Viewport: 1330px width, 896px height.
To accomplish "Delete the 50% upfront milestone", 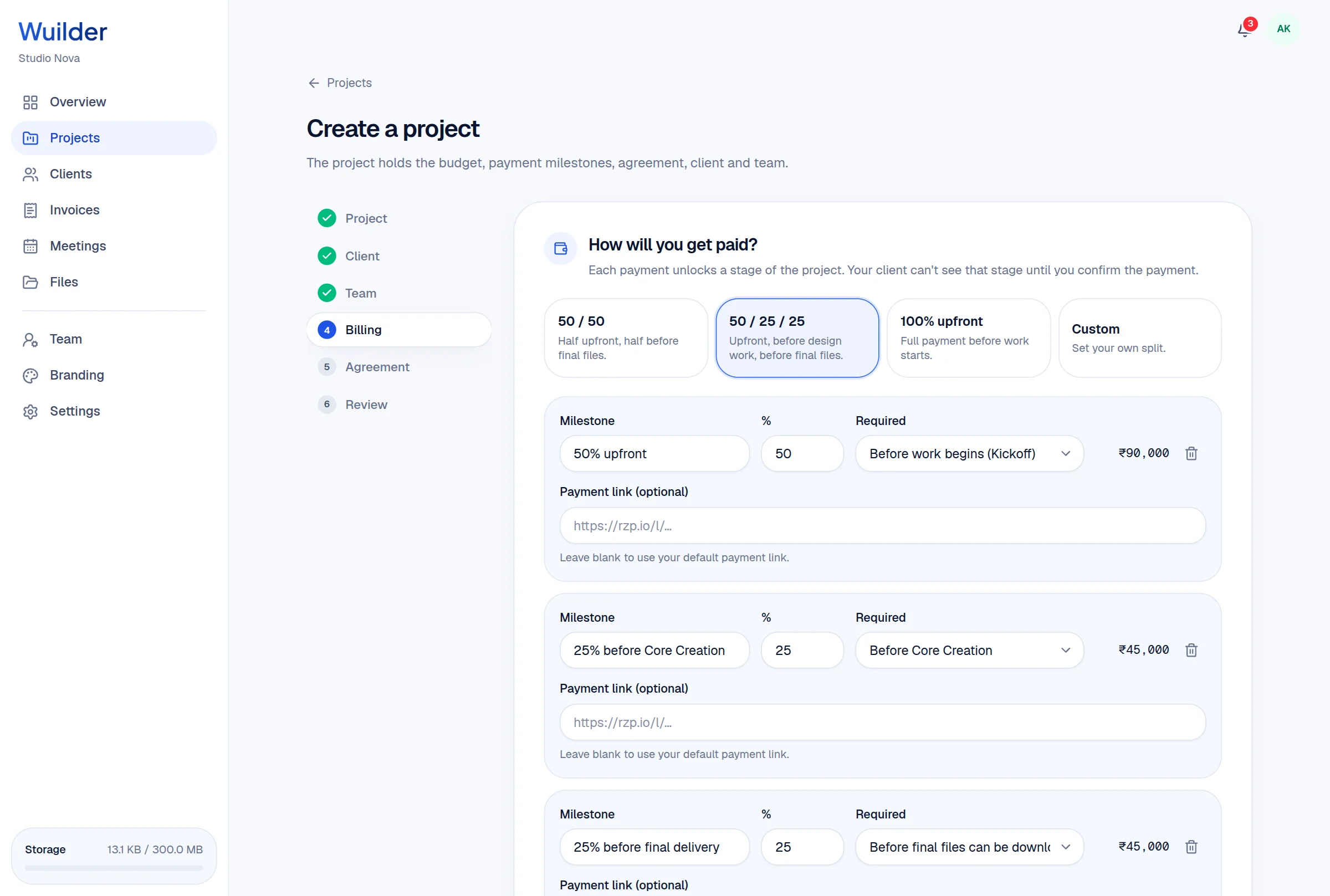I will point(1191,454).
